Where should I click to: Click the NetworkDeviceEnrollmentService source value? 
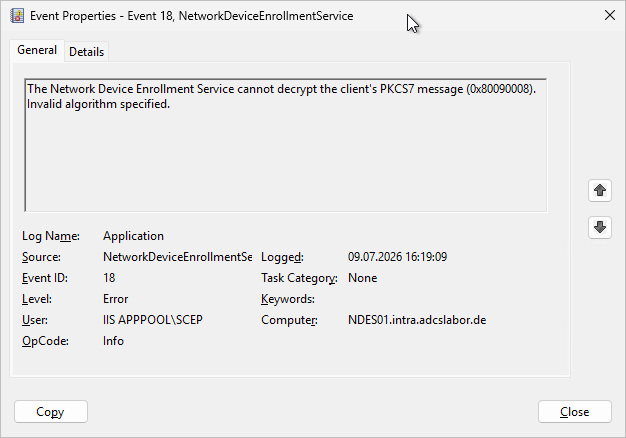click(177, 257)
